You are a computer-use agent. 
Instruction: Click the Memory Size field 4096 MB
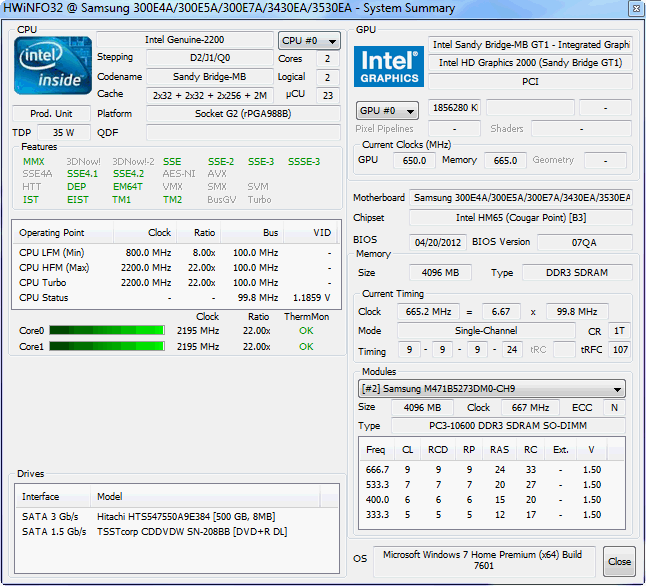click(x=440, y=273)
